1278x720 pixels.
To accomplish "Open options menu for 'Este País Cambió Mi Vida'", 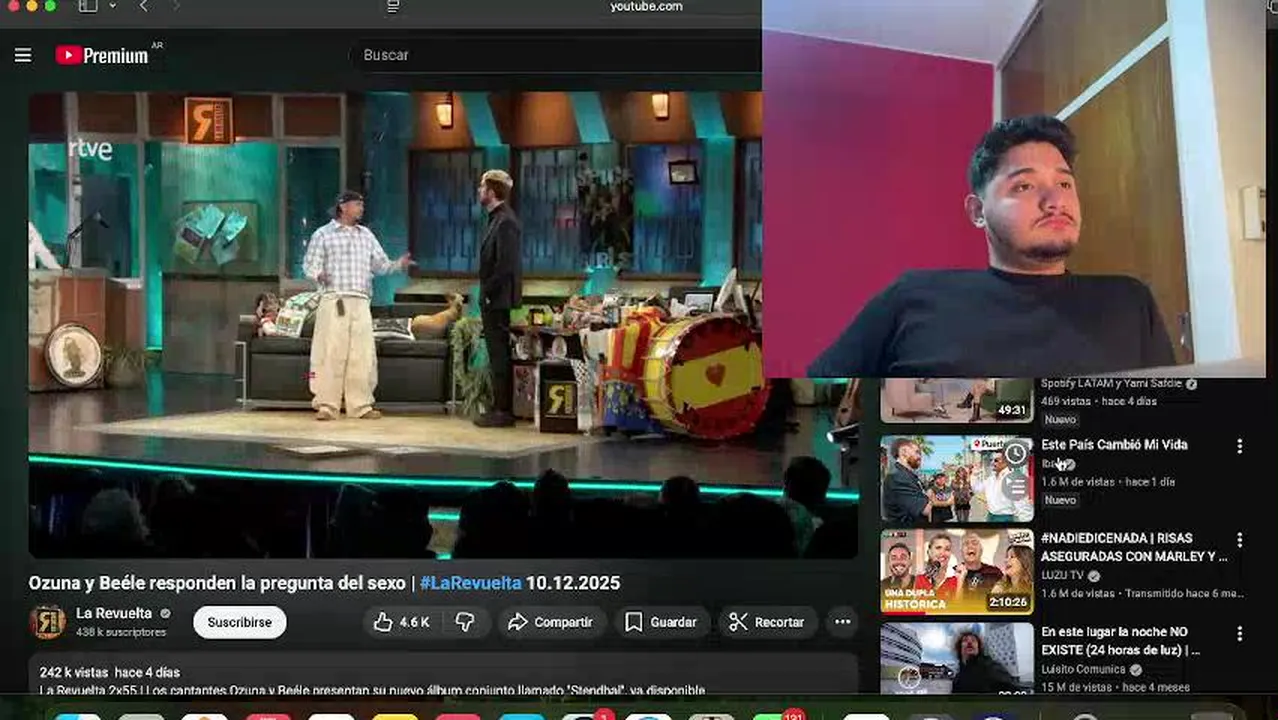I will tap(1239, 446).
